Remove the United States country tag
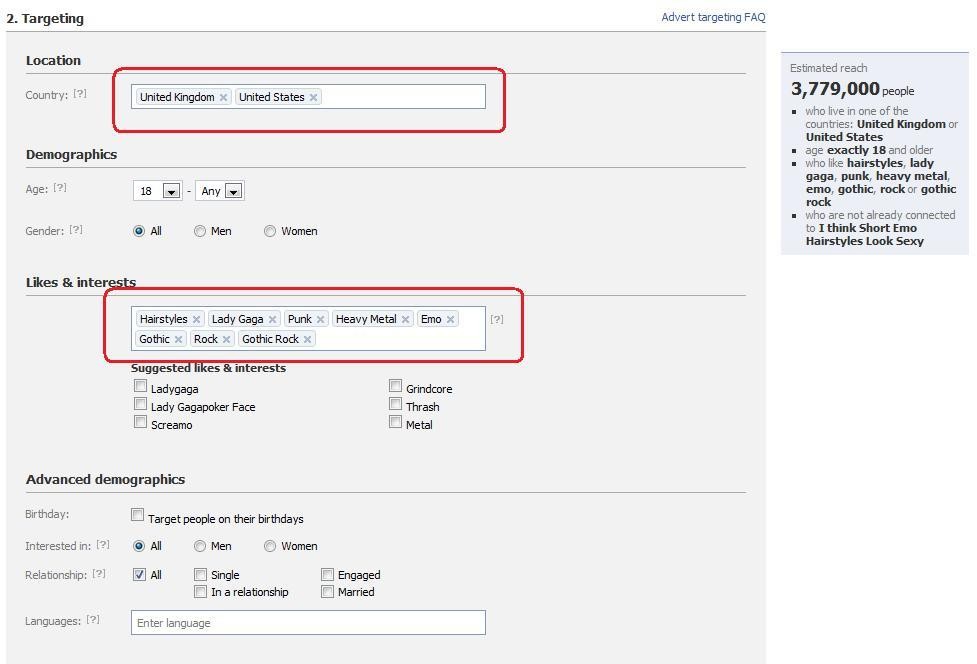The image size is (977, 664). [313, 97]
